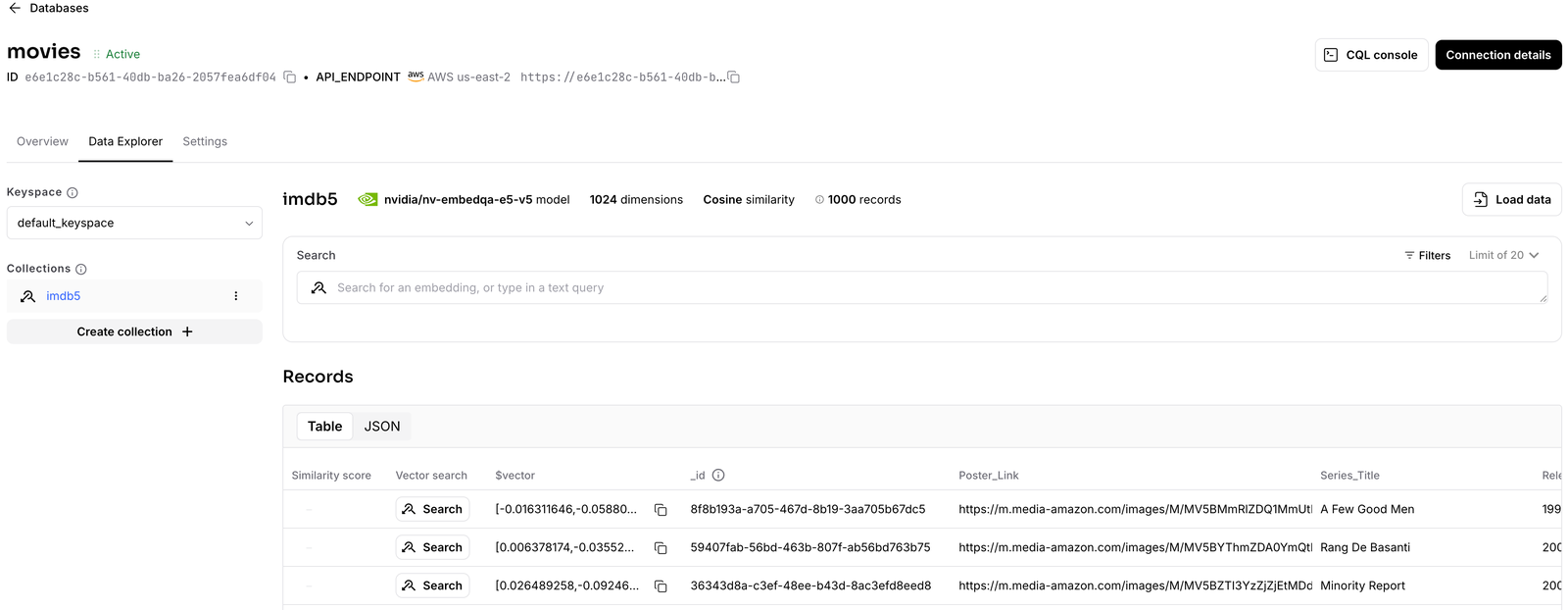1568x610 pixels.
Task: Click the Minority Report title cell
Action: pyautogui.click(x=1362, y=585)
